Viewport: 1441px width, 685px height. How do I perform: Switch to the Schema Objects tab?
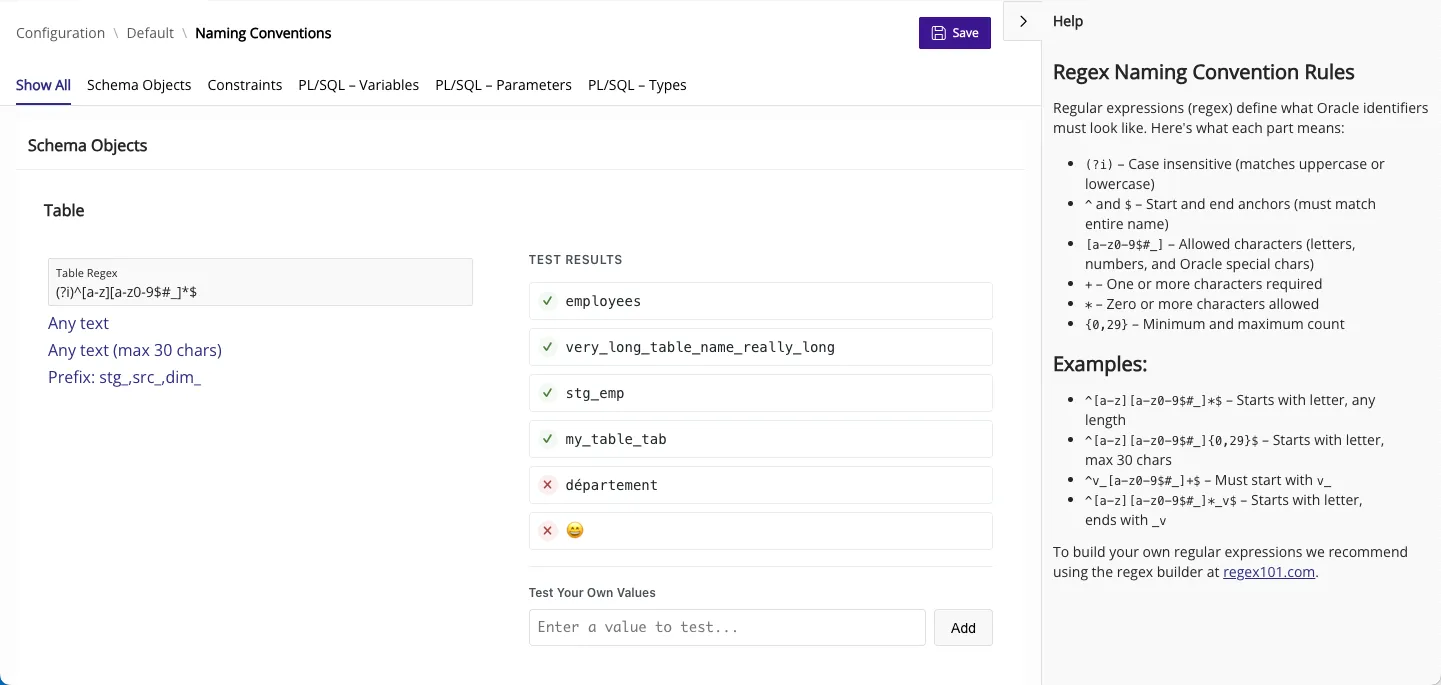(x=139, y=85)
